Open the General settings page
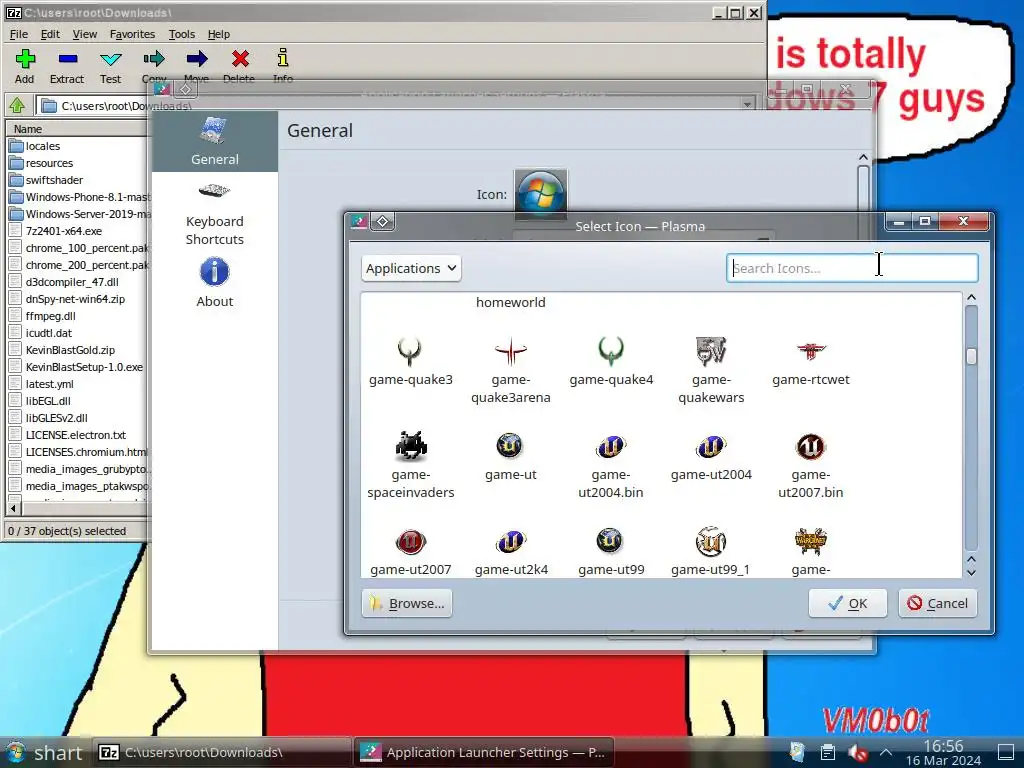1024x768 pixels. tap(214, 141)
